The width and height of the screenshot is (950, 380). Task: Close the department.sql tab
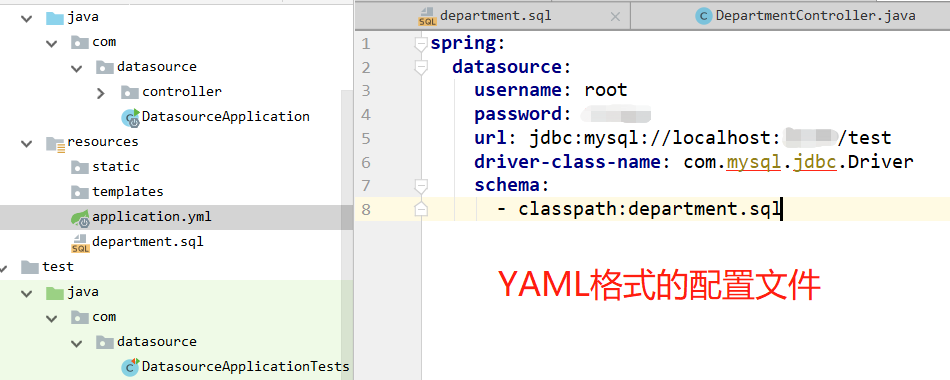(615, 17)
